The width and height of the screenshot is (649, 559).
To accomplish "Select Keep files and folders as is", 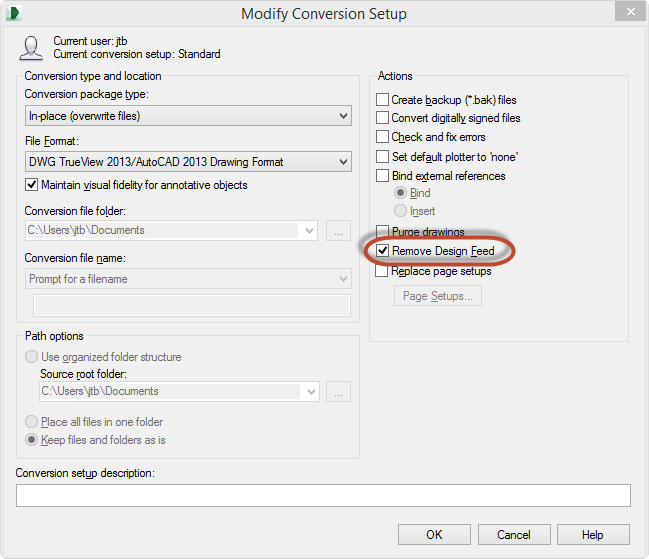I will point(31,440).
